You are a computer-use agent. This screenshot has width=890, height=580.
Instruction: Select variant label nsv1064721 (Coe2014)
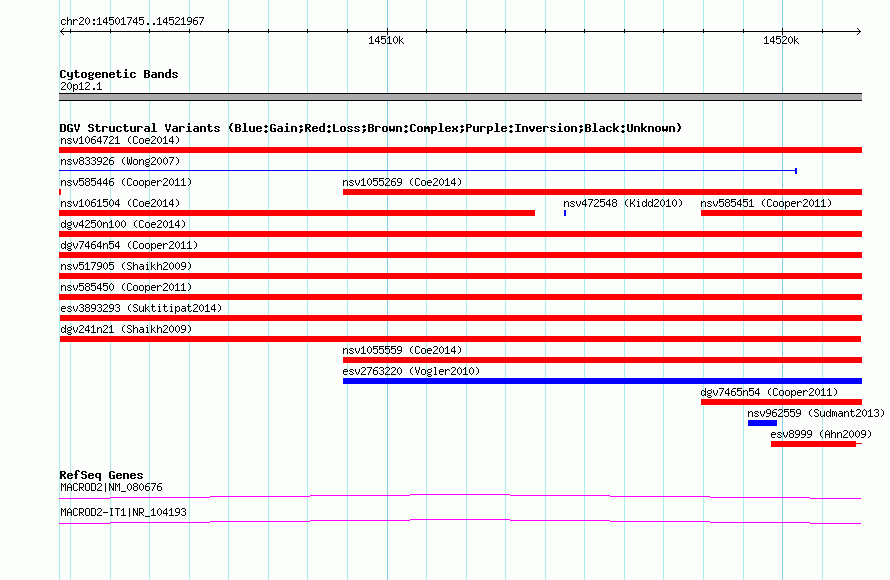pos(120,140)
